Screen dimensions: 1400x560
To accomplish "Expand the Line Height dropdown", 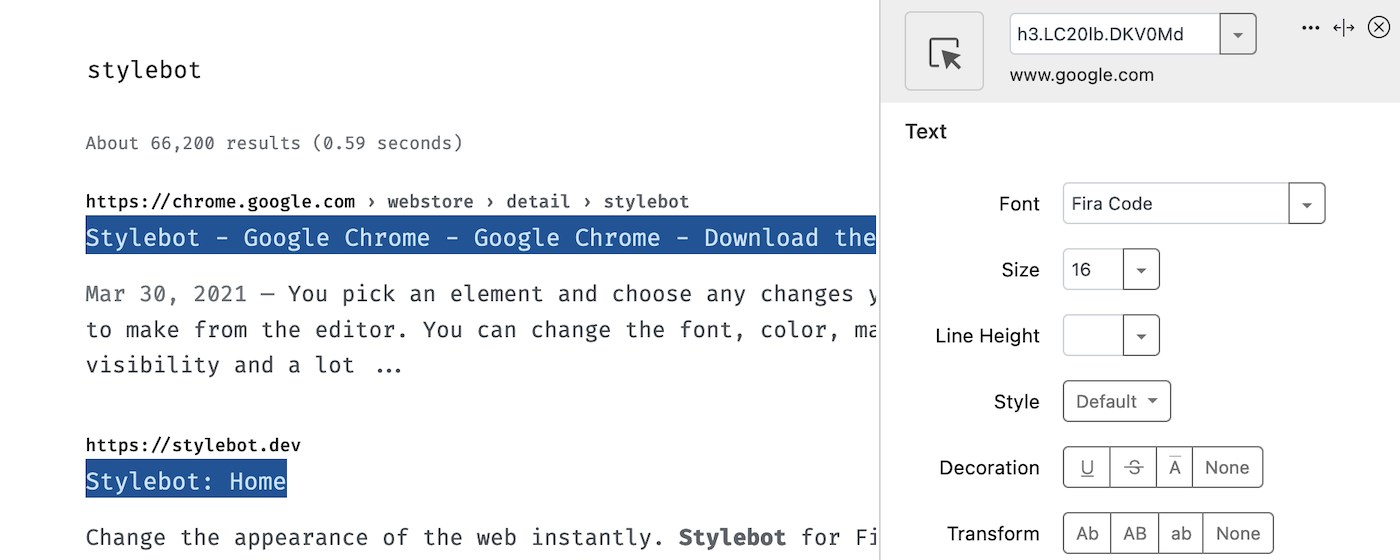I will click(x=1141, y=336).
